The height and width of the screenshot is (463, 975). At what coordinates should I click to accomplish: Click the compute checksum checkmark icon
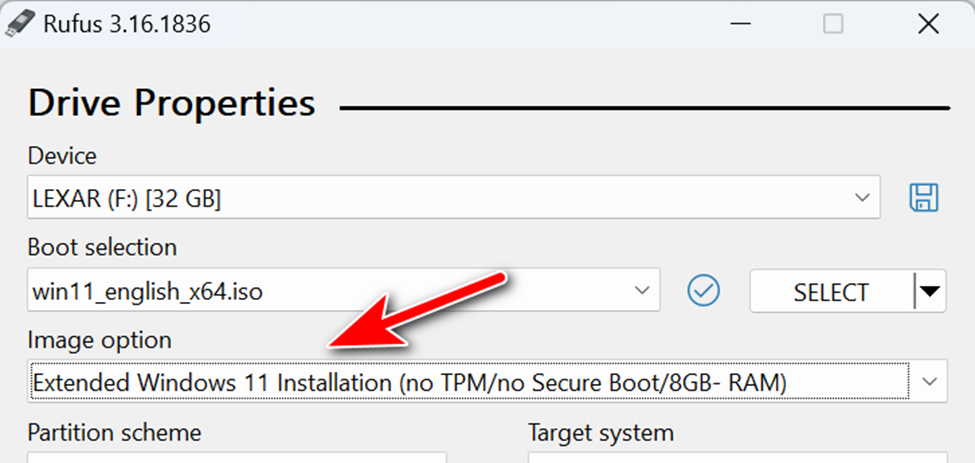[x=704, y=291]
